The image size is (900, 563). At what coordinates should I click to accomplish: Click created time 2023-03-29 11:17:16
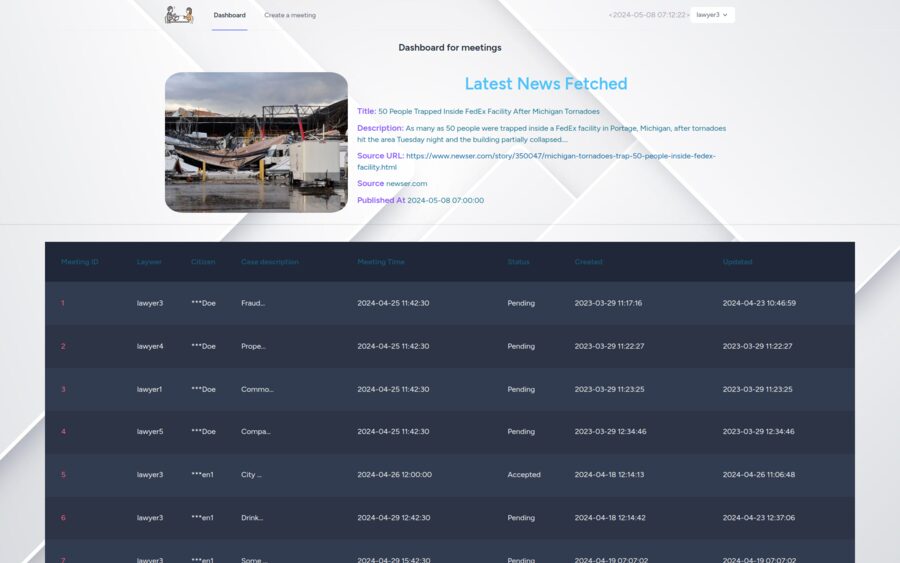pos(608,303)
